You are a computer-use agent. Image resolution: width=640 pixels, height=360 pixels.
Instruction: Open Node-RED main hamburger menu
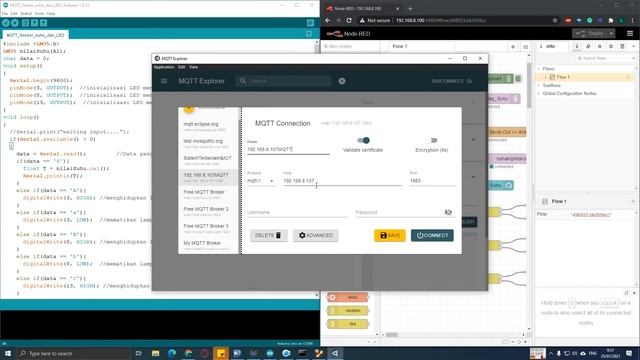[630, 33]
